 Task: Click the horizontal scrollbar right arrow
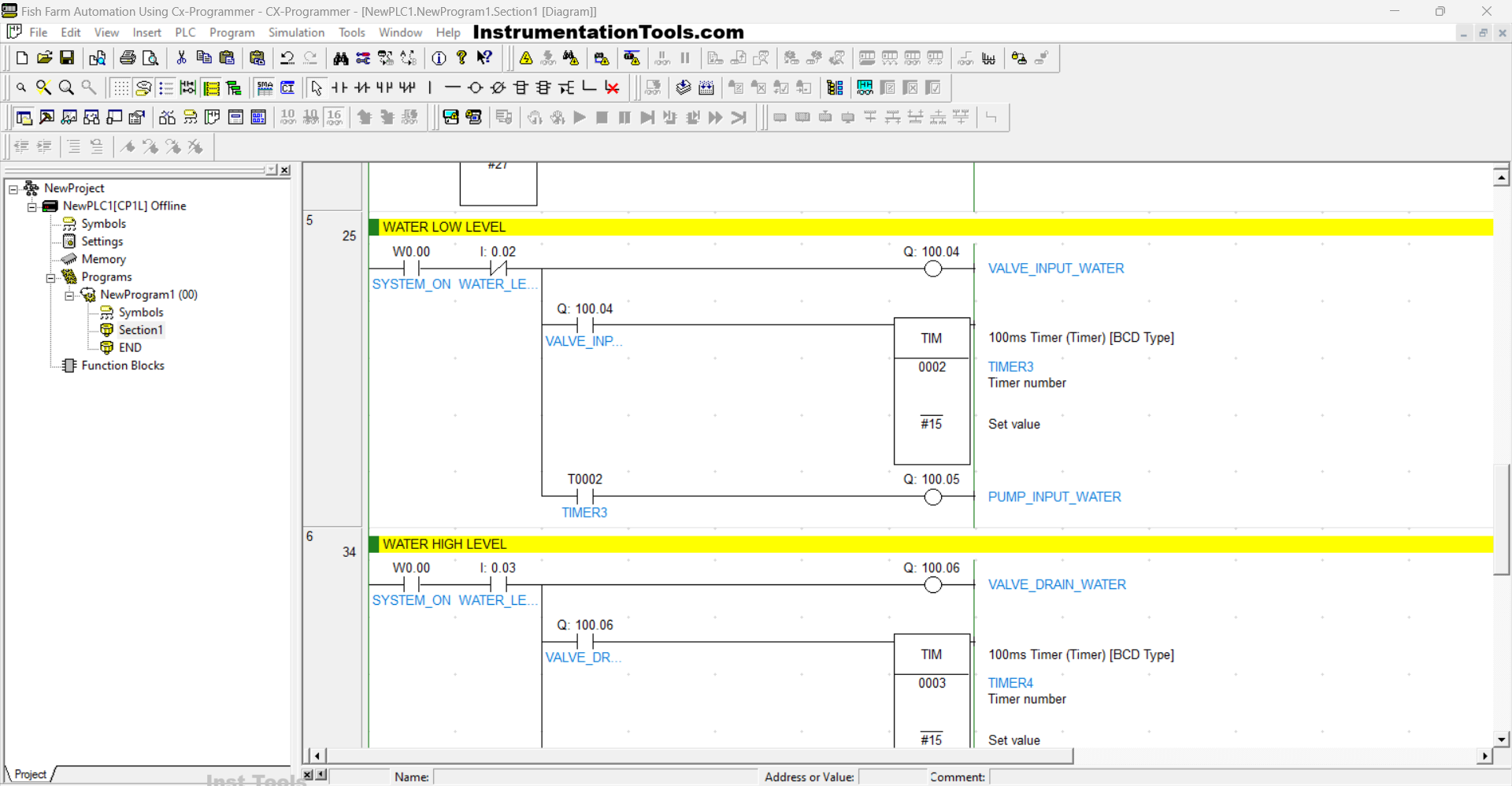coord(1484,756)
